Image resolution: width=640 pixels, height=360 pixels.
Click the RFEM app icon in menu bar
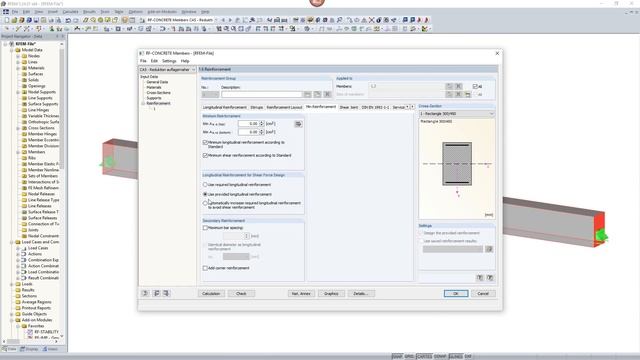click(x=6, y=12)
